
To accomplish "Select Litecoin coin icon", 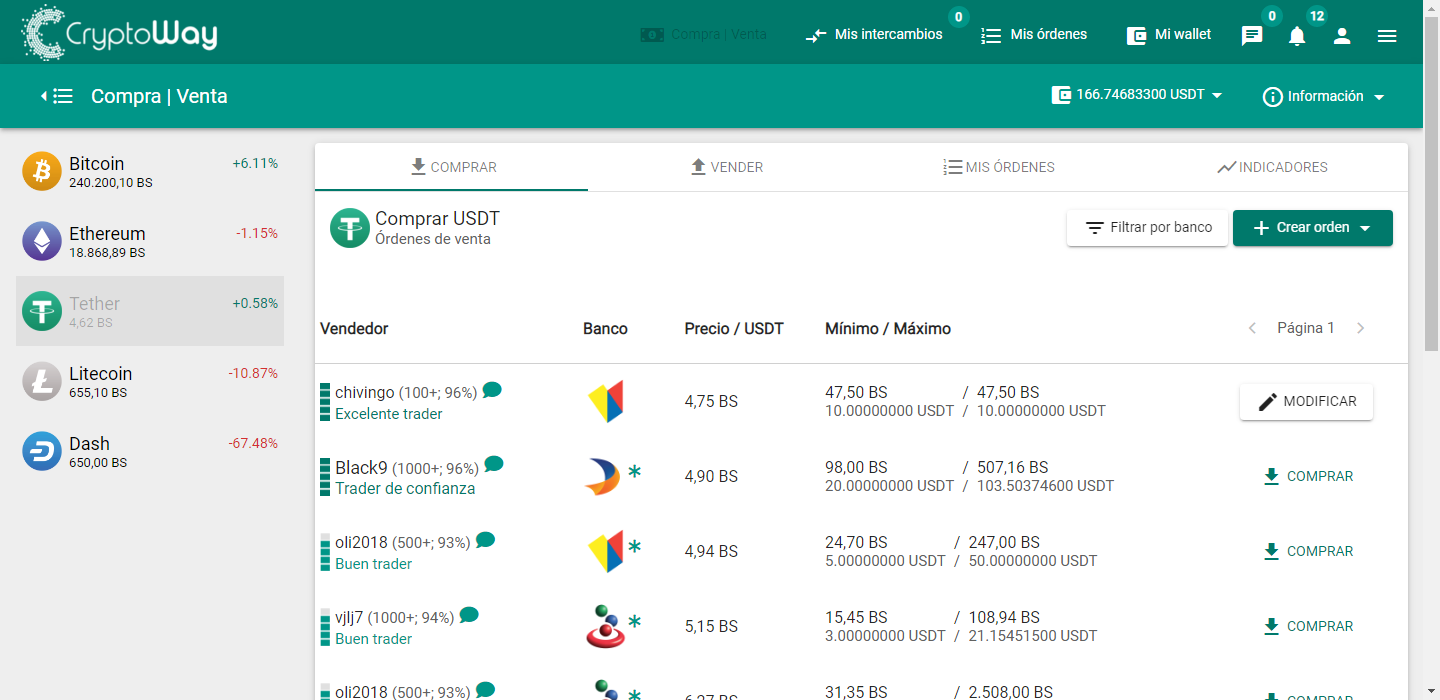I will click(x=42, y=381).
